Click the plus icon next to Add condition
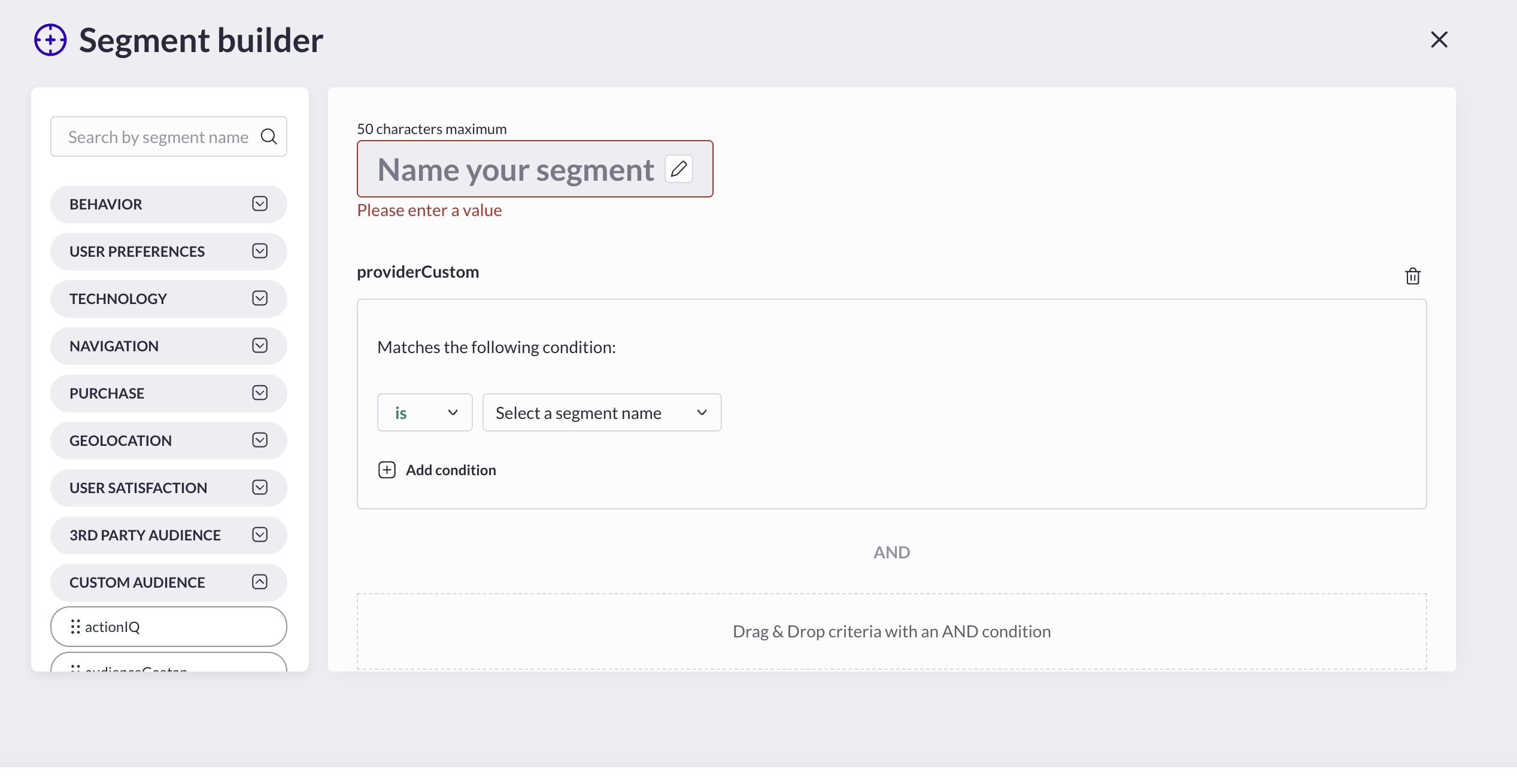The image size is (1517, 784). point(387,470)
